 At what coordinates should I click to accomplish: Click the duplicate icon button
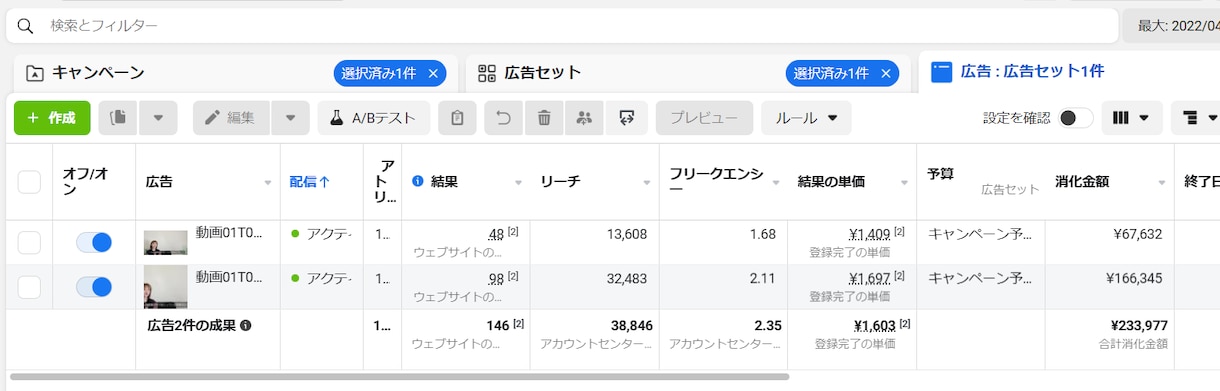tap(118, 118)
